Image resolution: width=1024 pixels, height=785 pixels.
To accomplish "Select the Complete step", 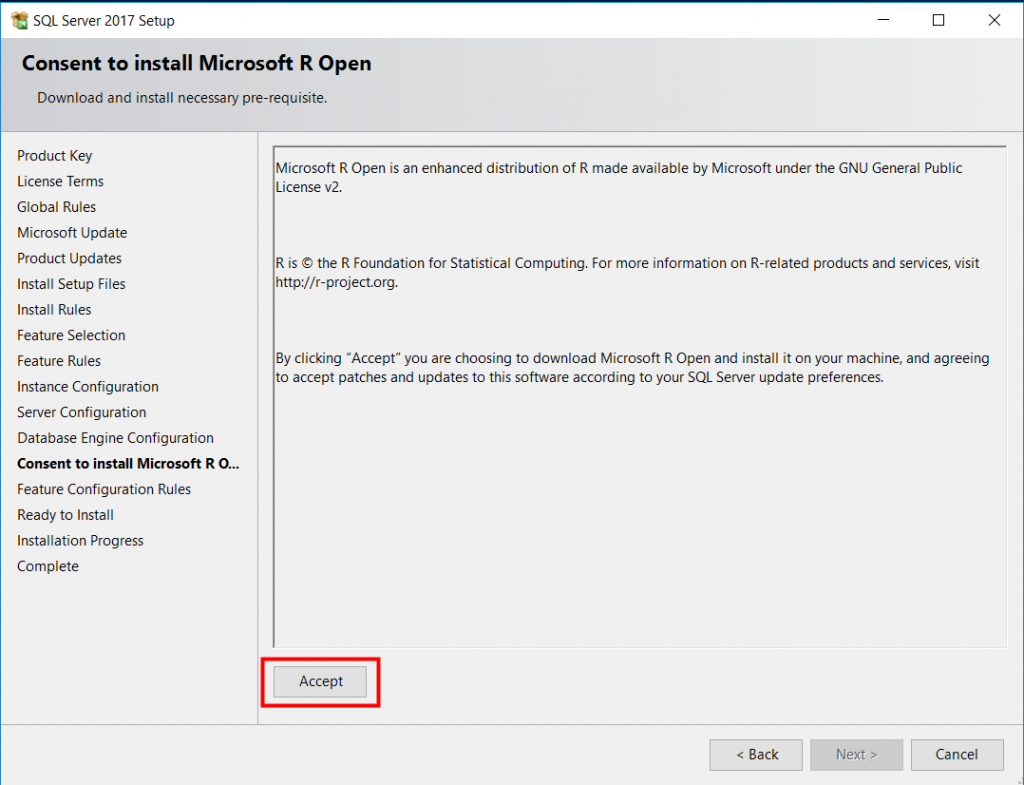I will [x=48, y=566].
